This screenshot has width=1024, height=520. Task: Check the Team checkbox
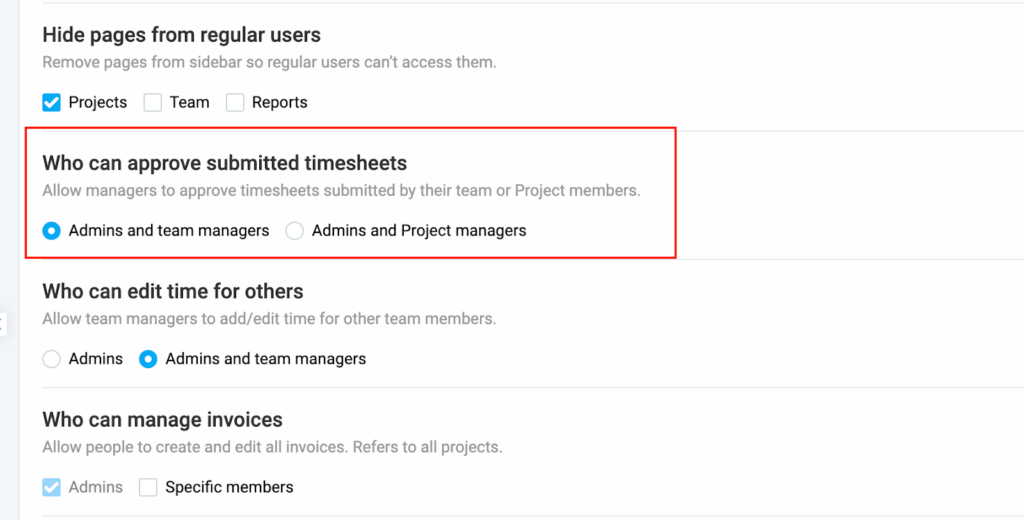pos(153,102)
